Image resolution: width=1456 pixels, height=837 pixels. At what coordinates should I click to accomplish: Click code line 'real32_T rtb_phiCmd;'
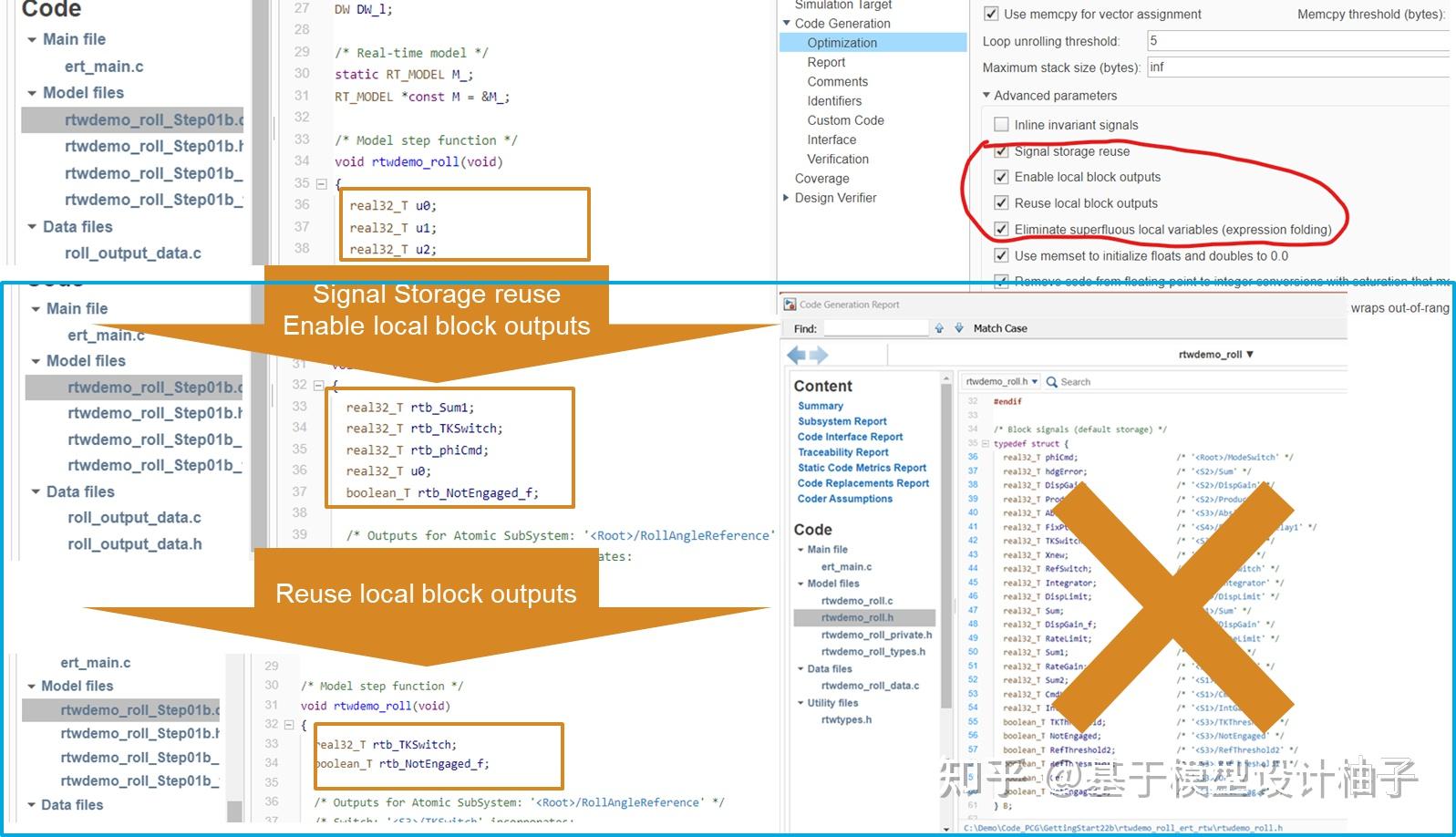418,450
